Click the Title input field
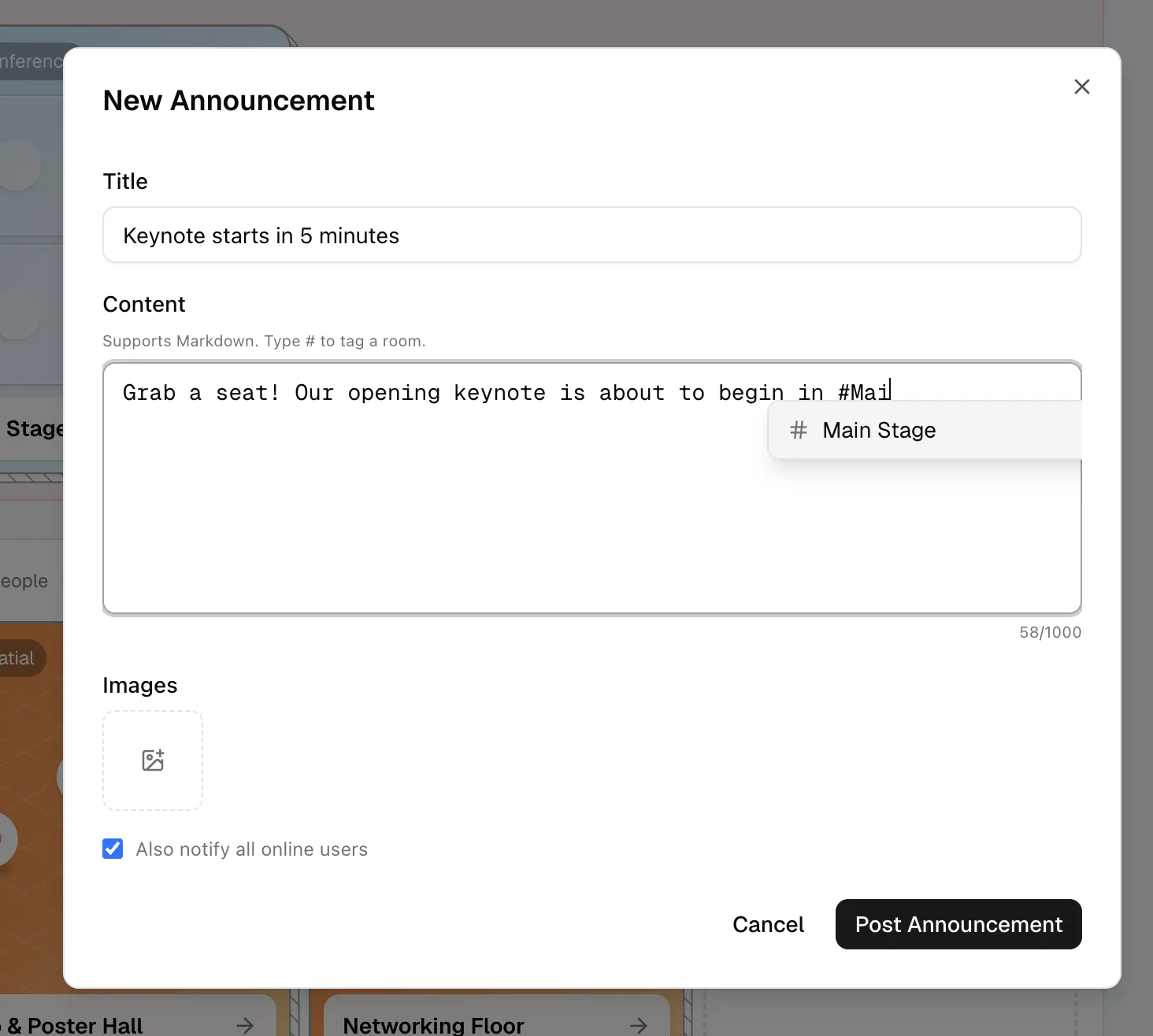Screen dimensions: 1153x1036 592,235
